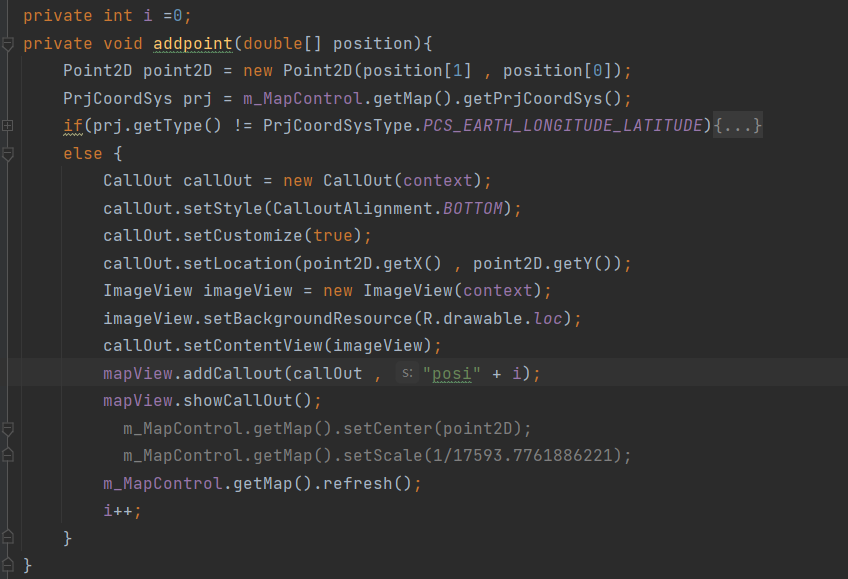Place the cursor on the addpoint method name

[x=193, y=44]
